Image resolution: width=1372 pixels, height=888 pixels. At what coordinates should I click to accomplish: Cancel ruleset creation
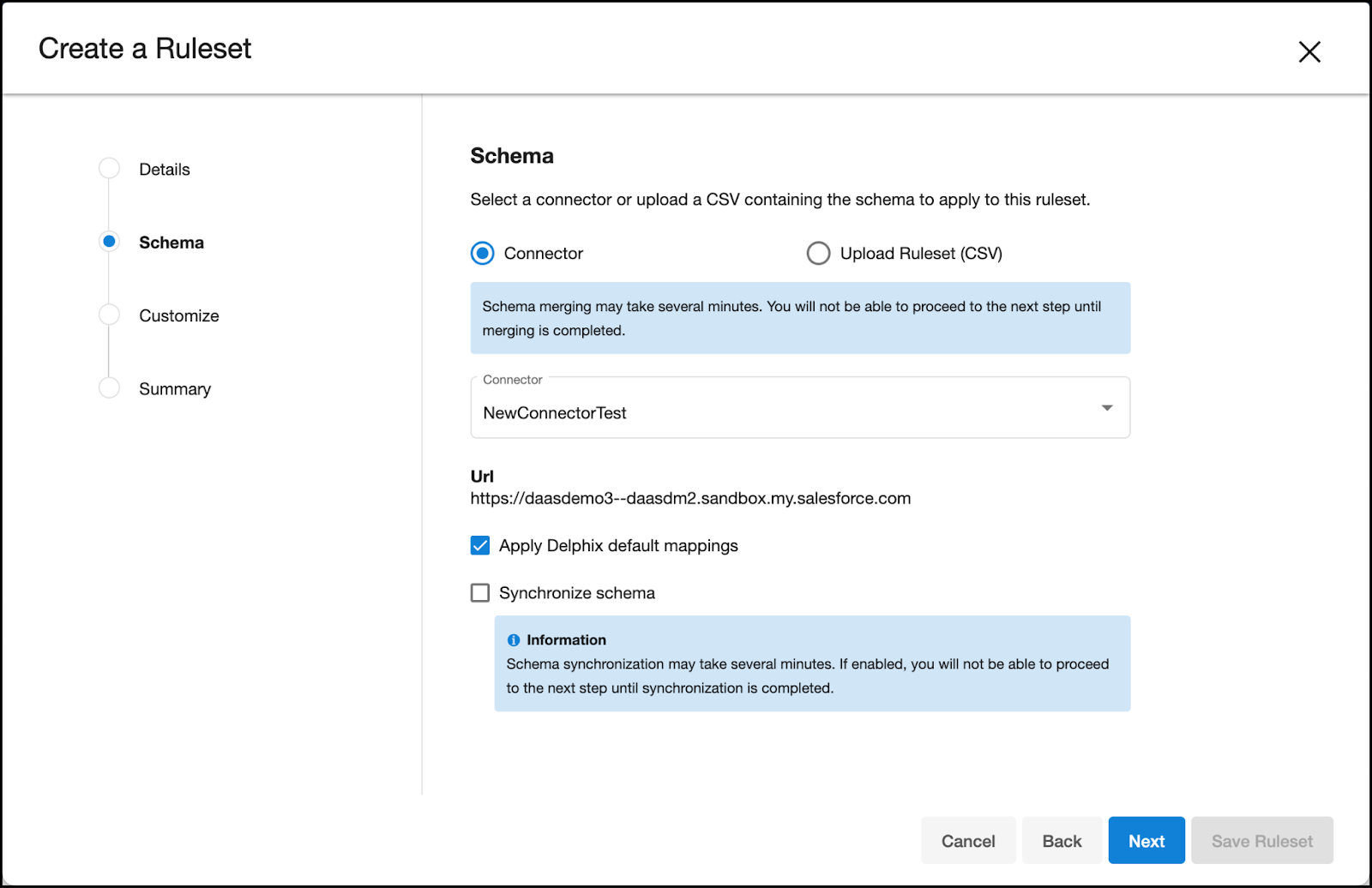click(x=967, y=840)
